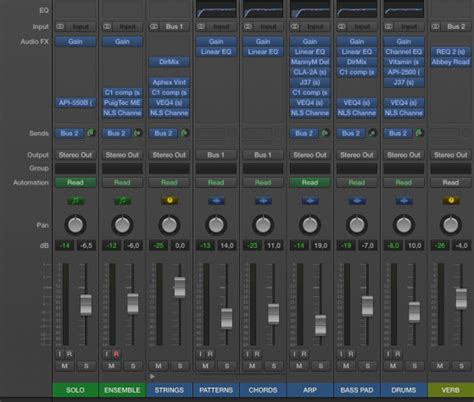Solo the ENSEMBLE channel
Screen dimensions: 474x402
point(133,366)
